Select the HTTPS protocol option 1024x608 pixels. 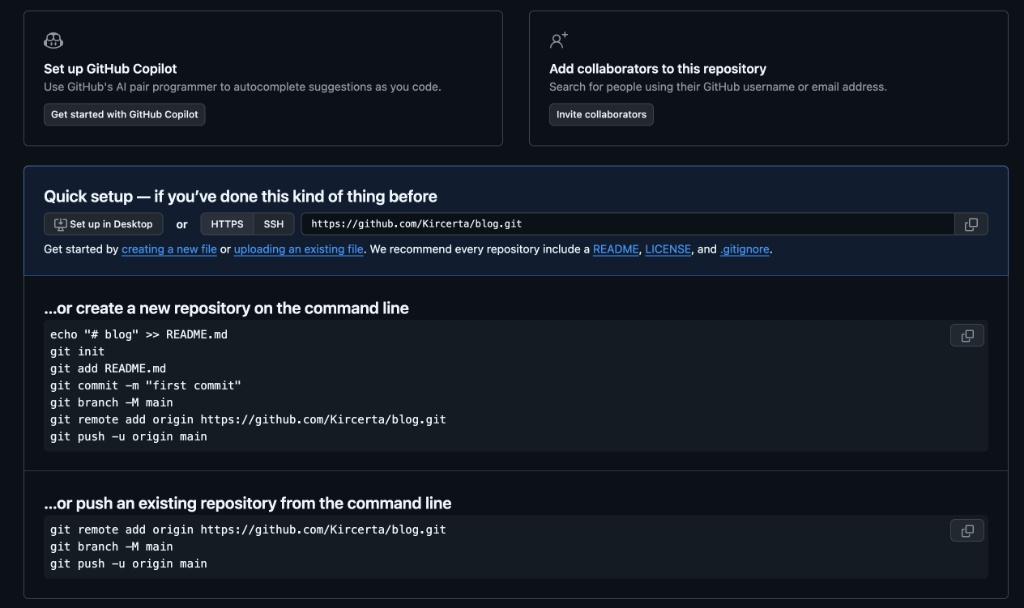227,224
